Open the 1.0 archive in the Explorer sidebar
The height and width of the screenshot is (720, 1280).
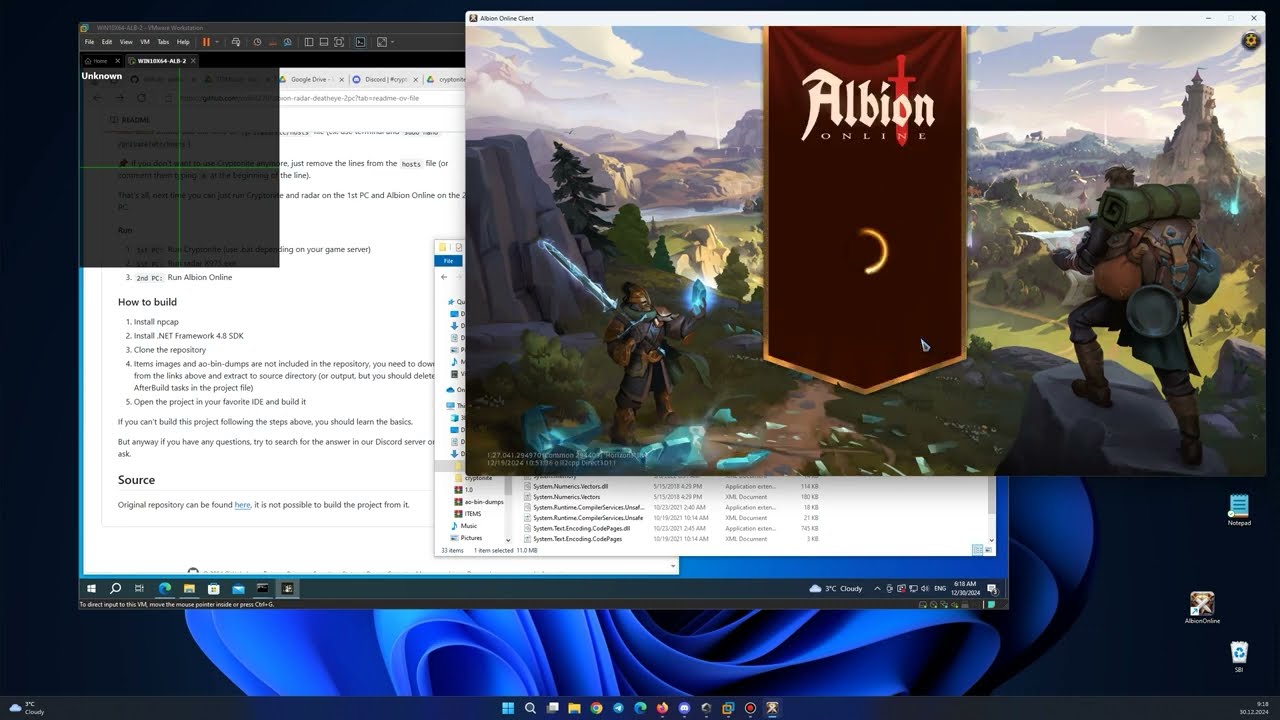click(x=464, y=490)
